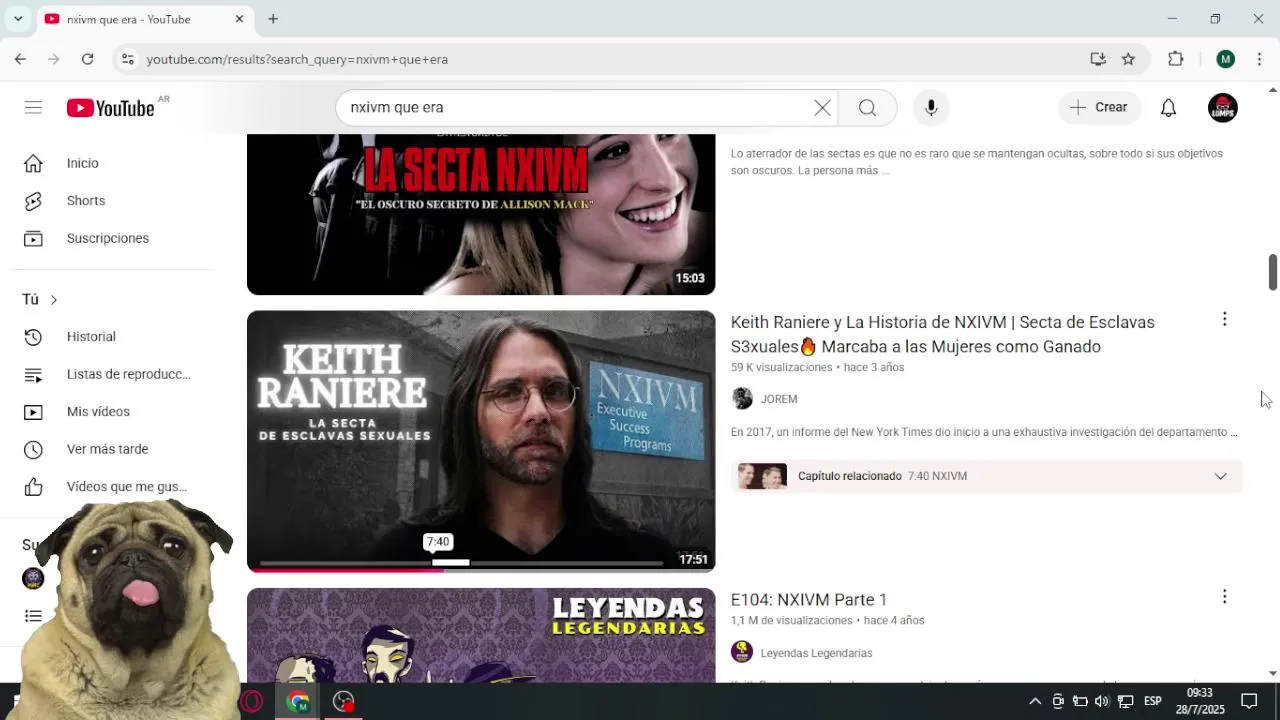This screenshot has width=1280, height=720.
Task: Click the JOREM channel avatar
Action: pos(742,399)
